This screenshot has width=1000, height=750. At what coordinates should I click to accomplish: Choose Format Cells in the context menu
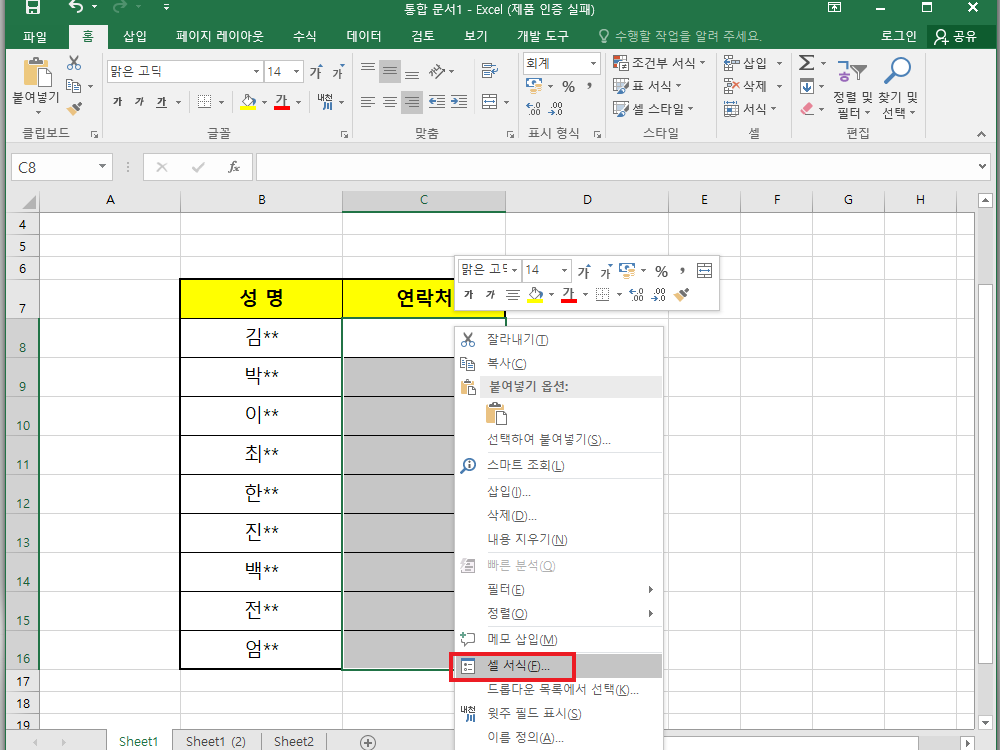[x=559, y=666]
